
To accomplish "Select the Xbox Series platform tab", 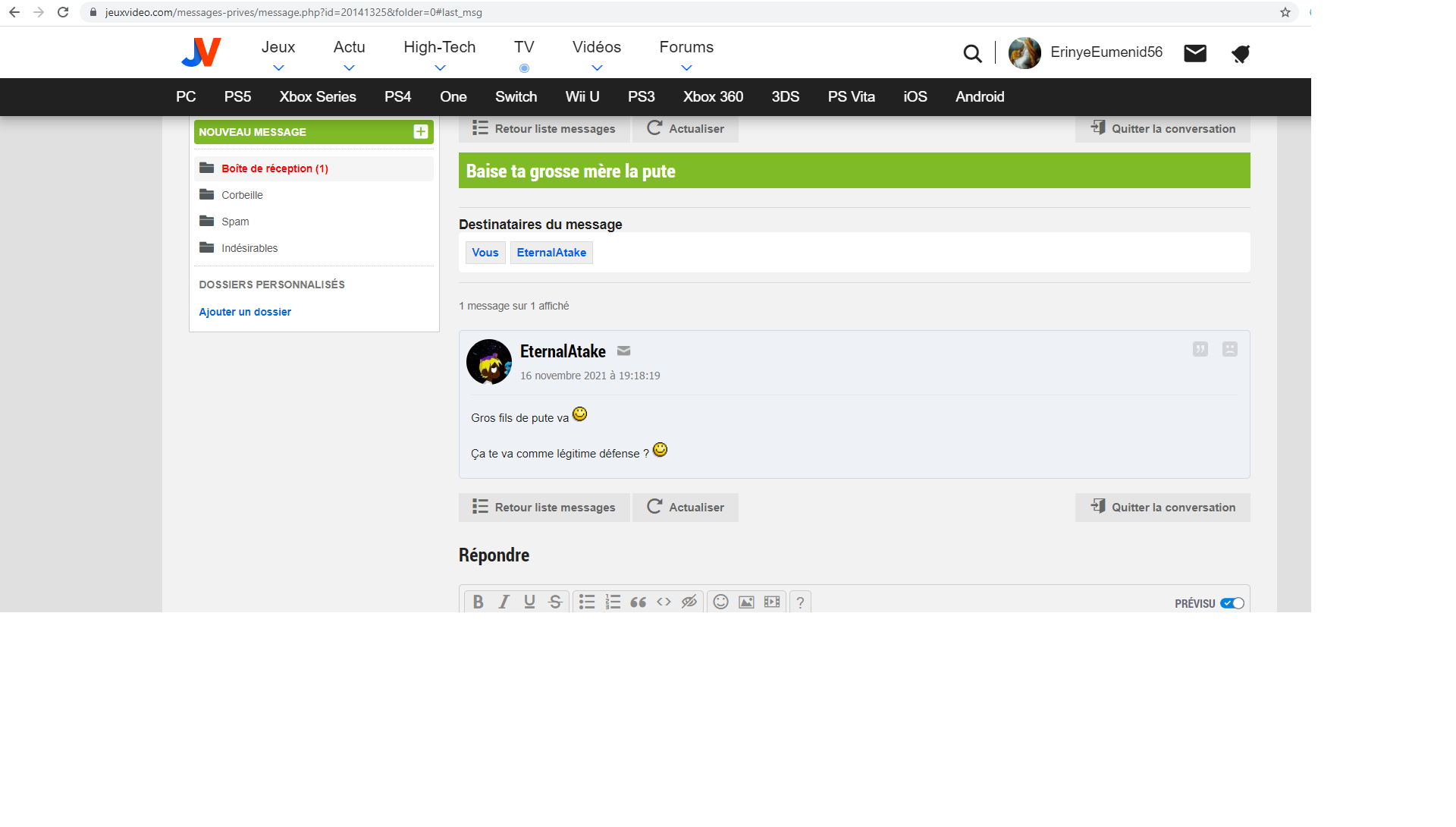I will (318, 96).
